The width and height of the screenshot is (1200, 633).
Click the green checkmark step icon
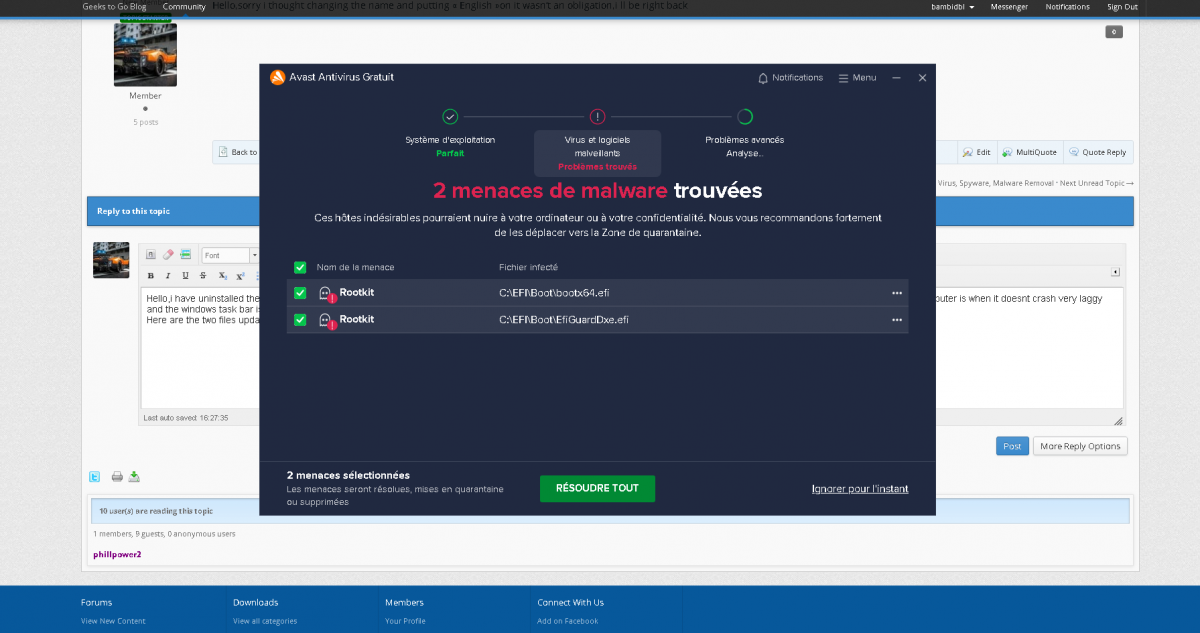pyautogui.click(x=450, y=116)
